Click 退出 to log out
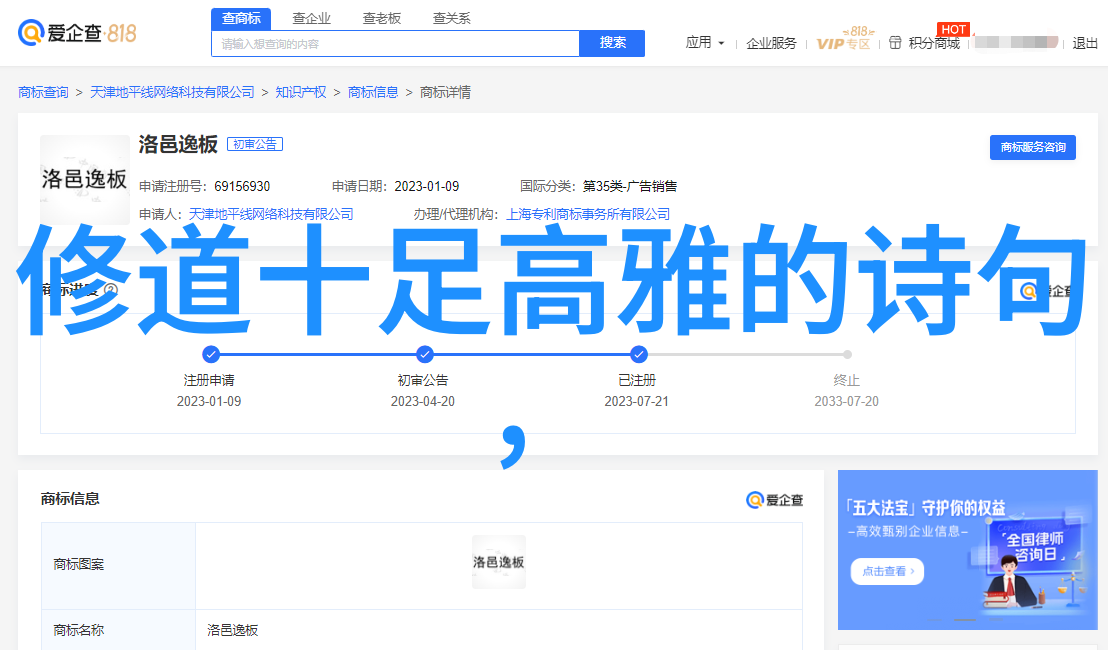Screen dimensions: 1108x650 (x=1085, y=44)
